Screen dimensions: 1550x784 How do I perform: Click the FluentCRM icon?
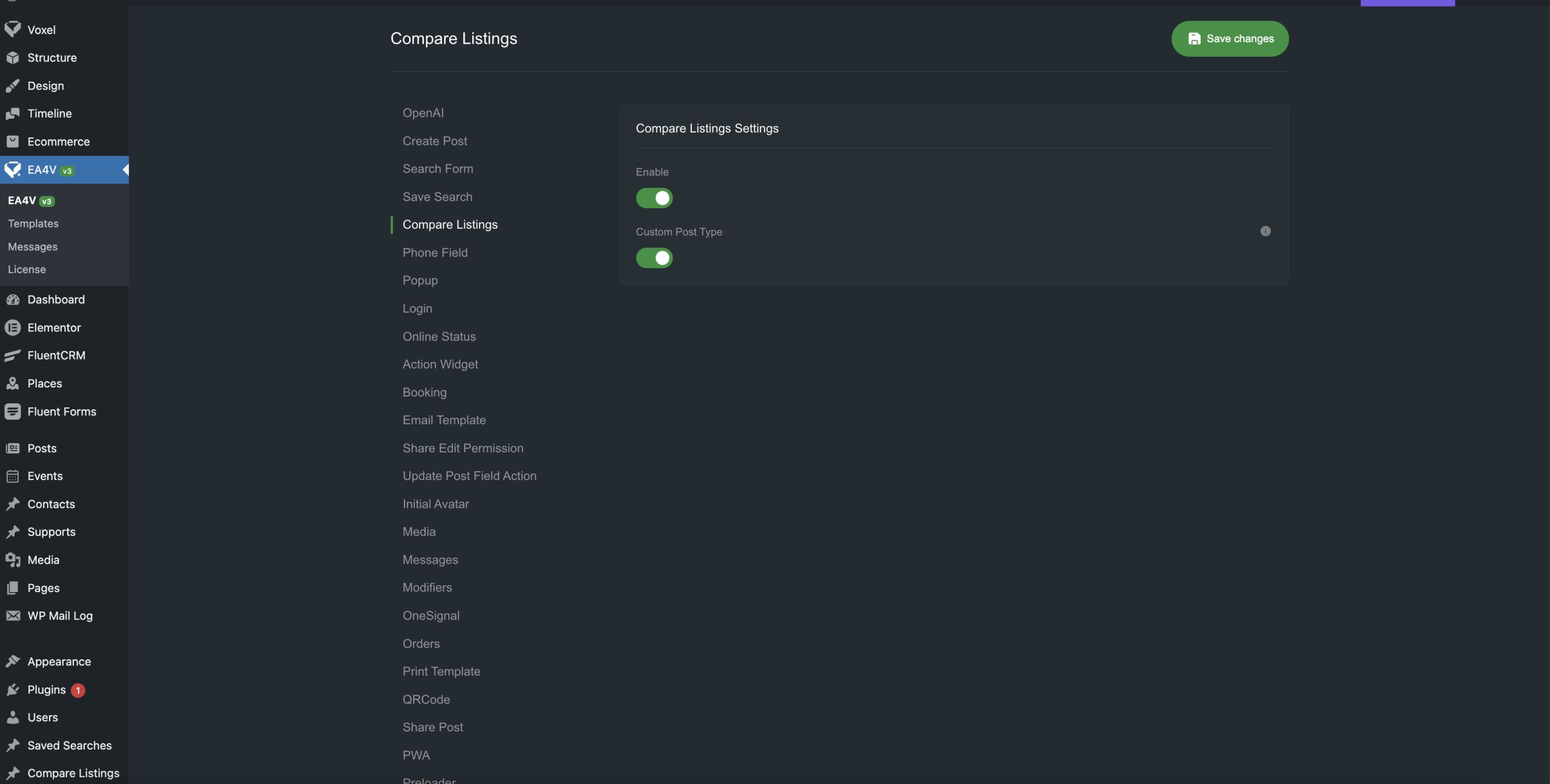[13, 356]
